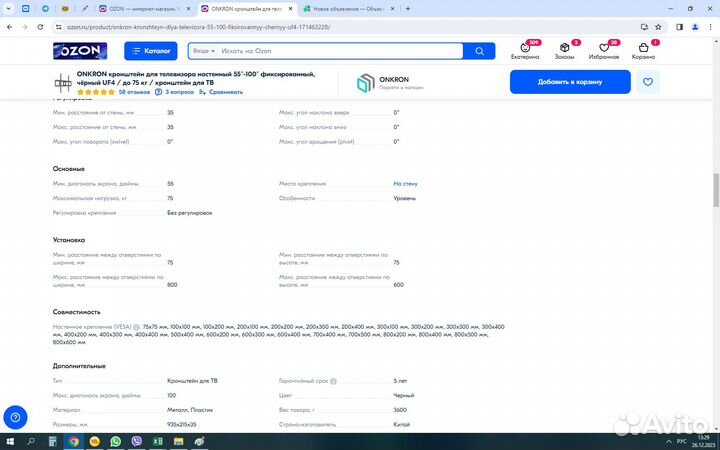
Task: Open the Заказы orders icon
Action: (x=564, y=51)
